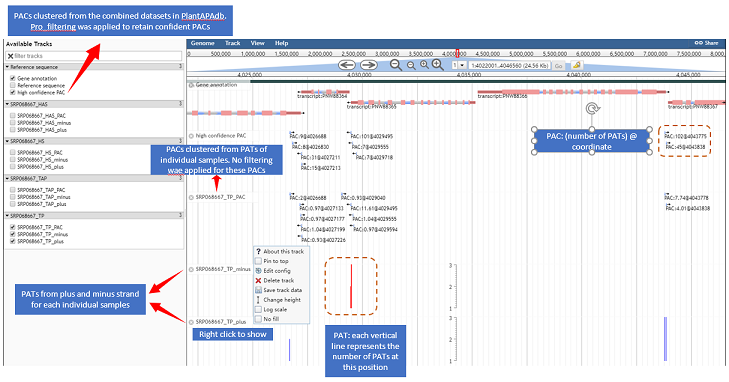Viewport: 729px width, 382px height.
Task: Open the Track menu
Action: [232, 43]
